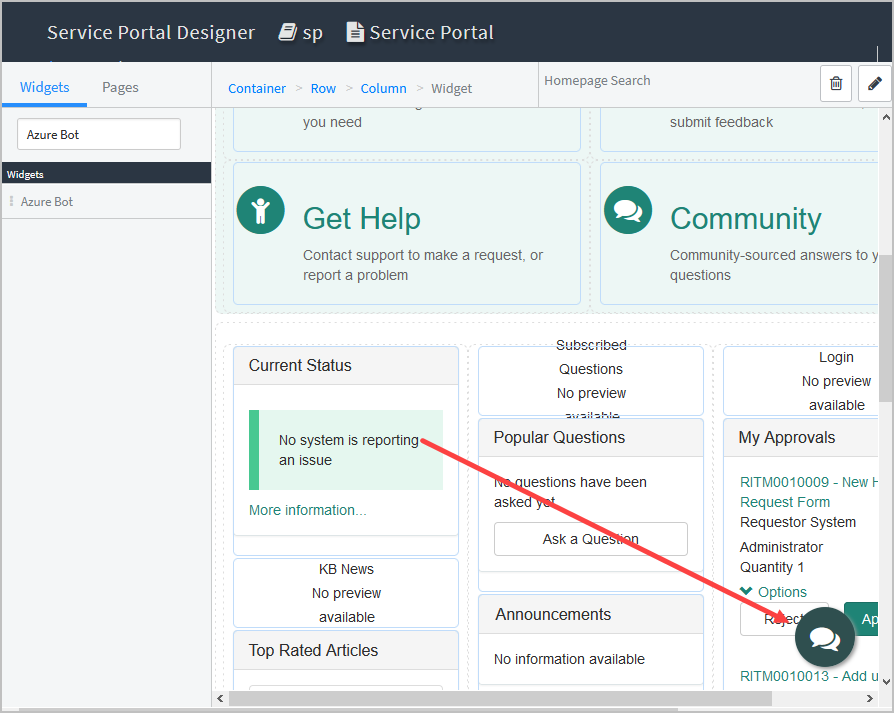The image size is (894, 713).
Task: Expand the Options chevron in My Approvals
Action: [747, 592]
